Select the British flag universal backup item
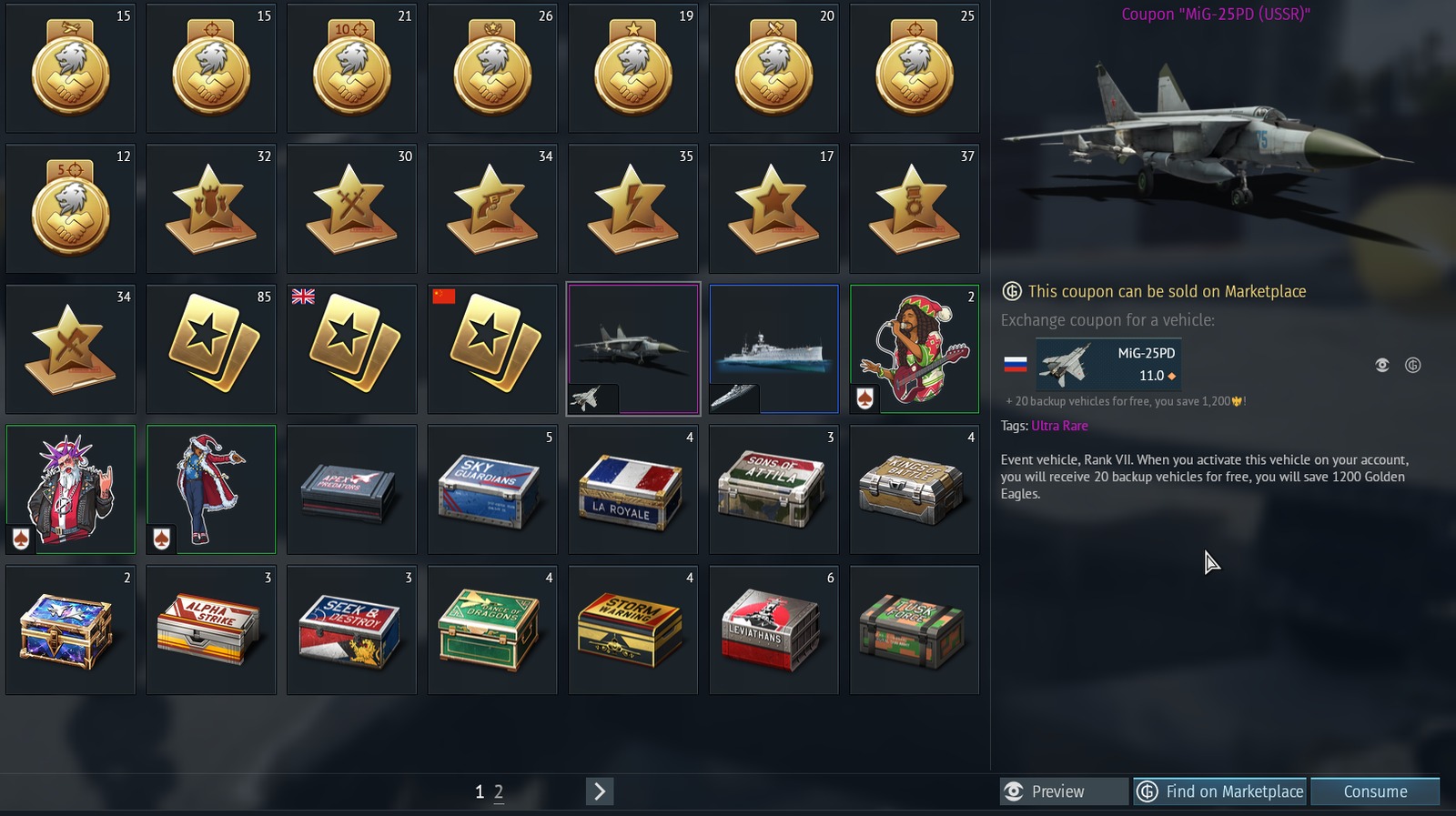This screenshot has height=816, width=1456. pos(351,349)
